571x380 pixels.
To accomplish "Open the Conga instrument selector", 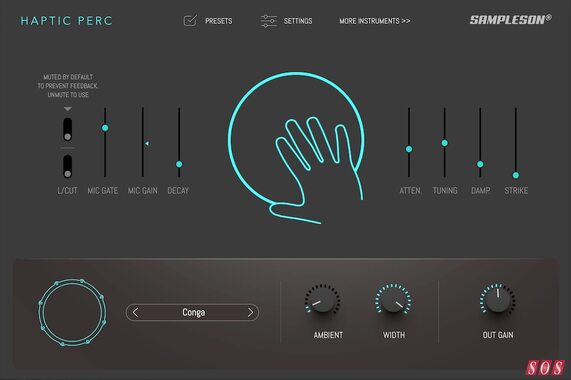I will point(193,312).
